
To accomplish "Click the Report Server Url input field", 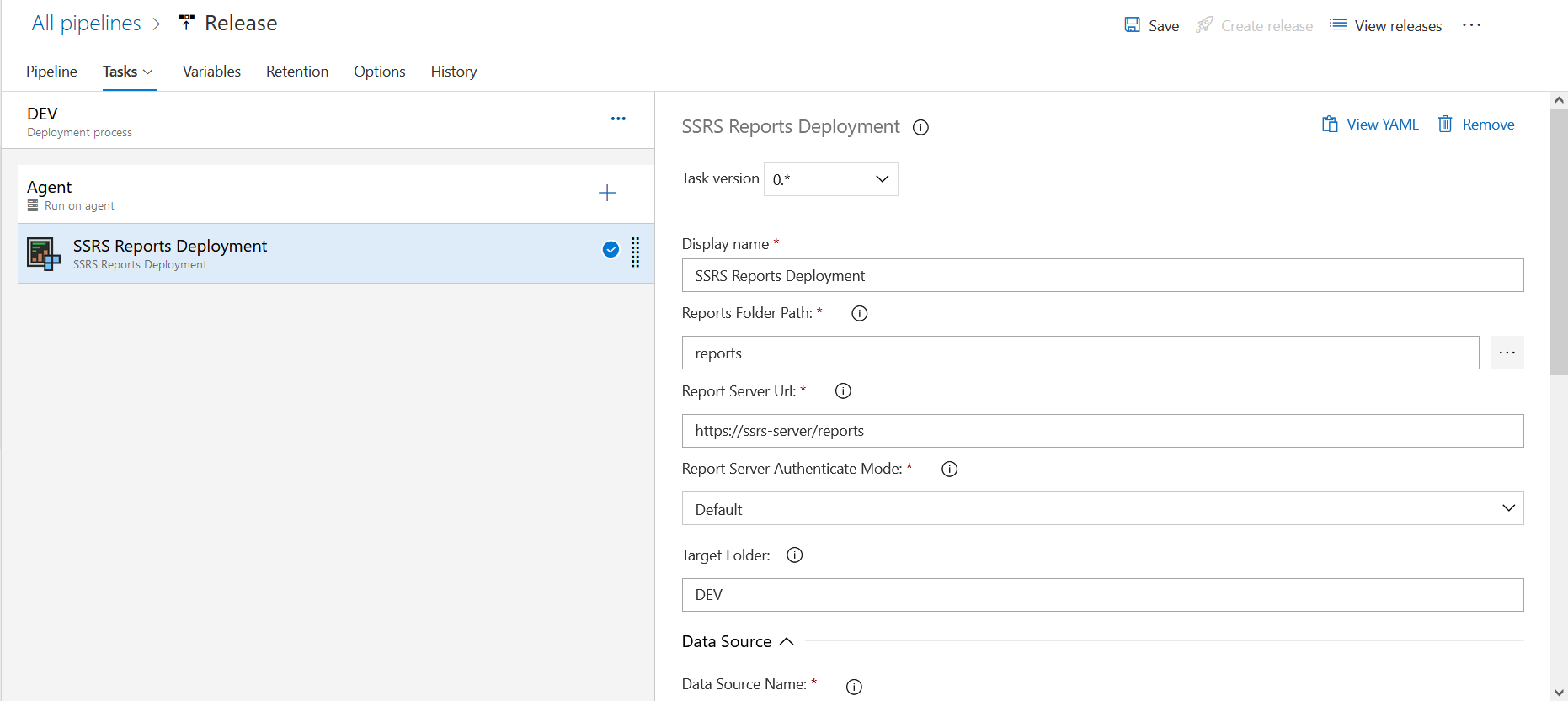I will (1102, 431).
